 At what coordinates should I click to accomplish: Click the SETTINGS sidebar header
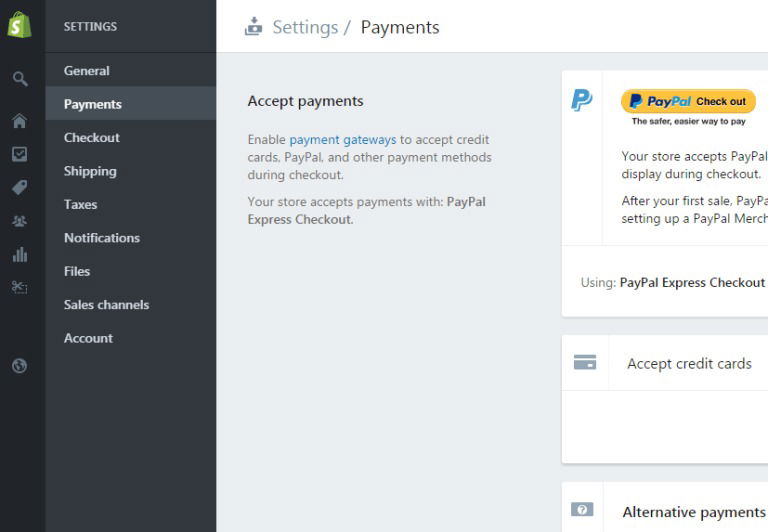90,26
